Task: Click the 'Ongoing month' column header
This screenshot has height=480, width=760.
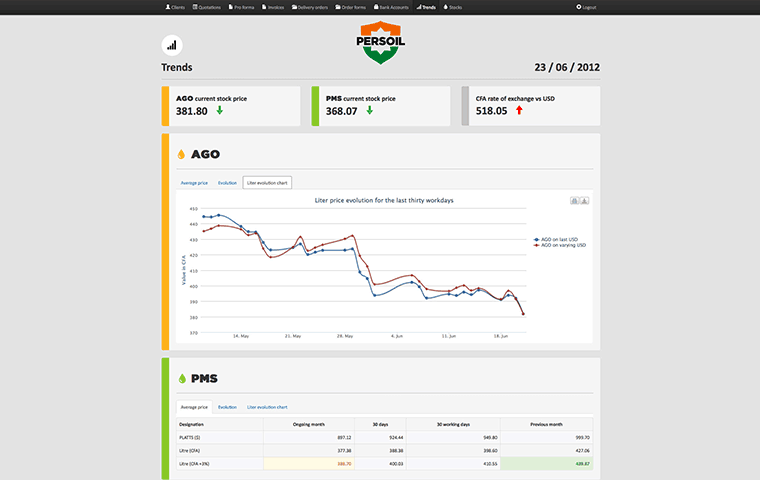Action: tap(309, 424)
